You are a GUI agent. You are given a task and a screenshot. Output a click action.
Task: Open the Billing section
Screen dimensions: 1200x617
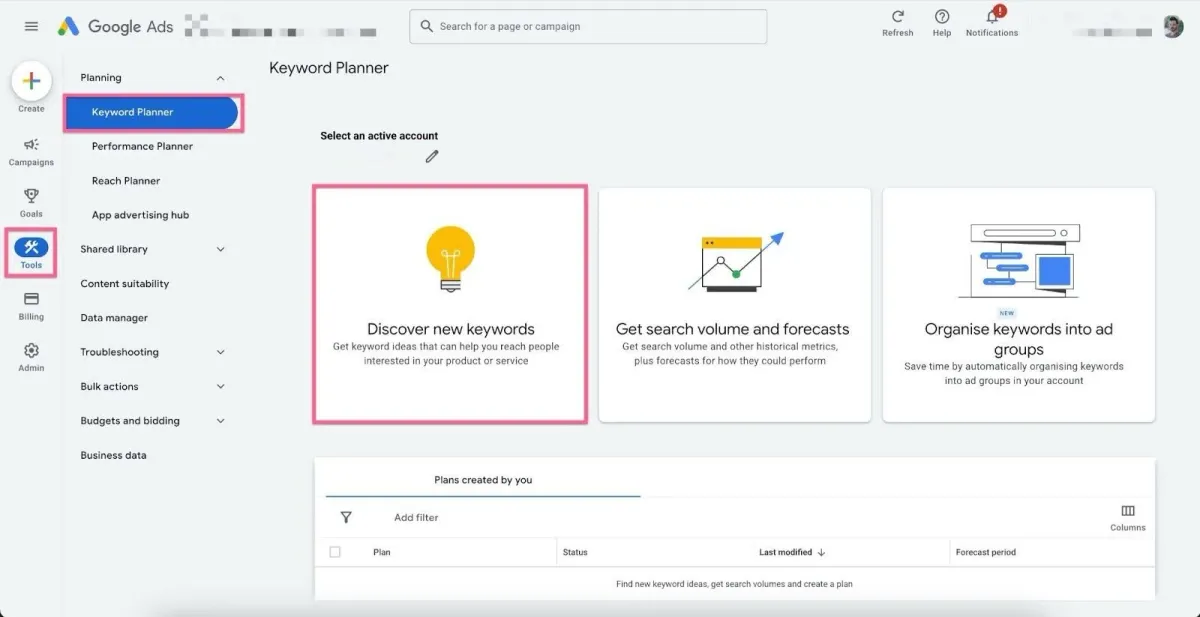(x=31, y=306)
